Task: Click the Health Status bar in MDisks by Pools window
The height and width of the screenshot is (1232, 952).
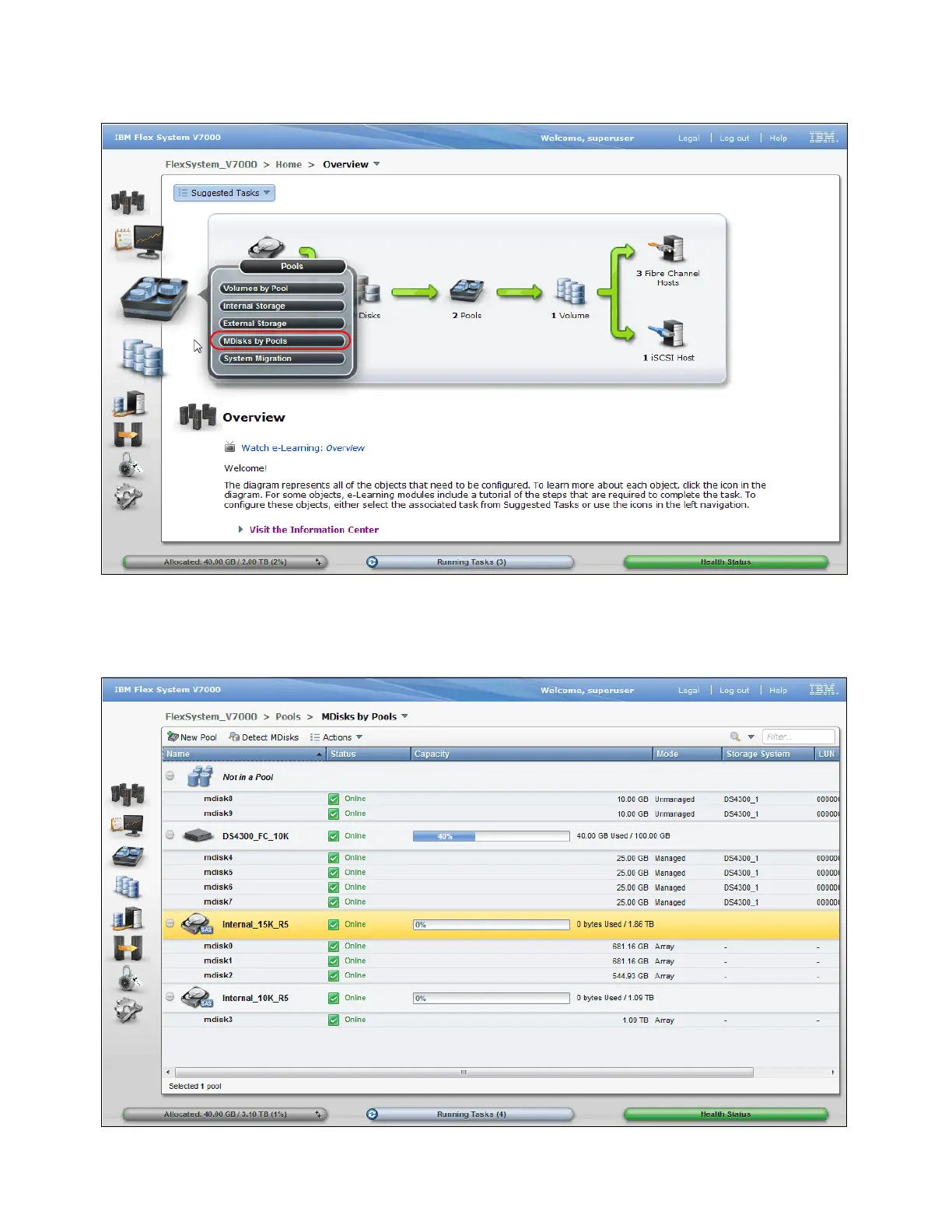Action: [x=726, y=1114]
